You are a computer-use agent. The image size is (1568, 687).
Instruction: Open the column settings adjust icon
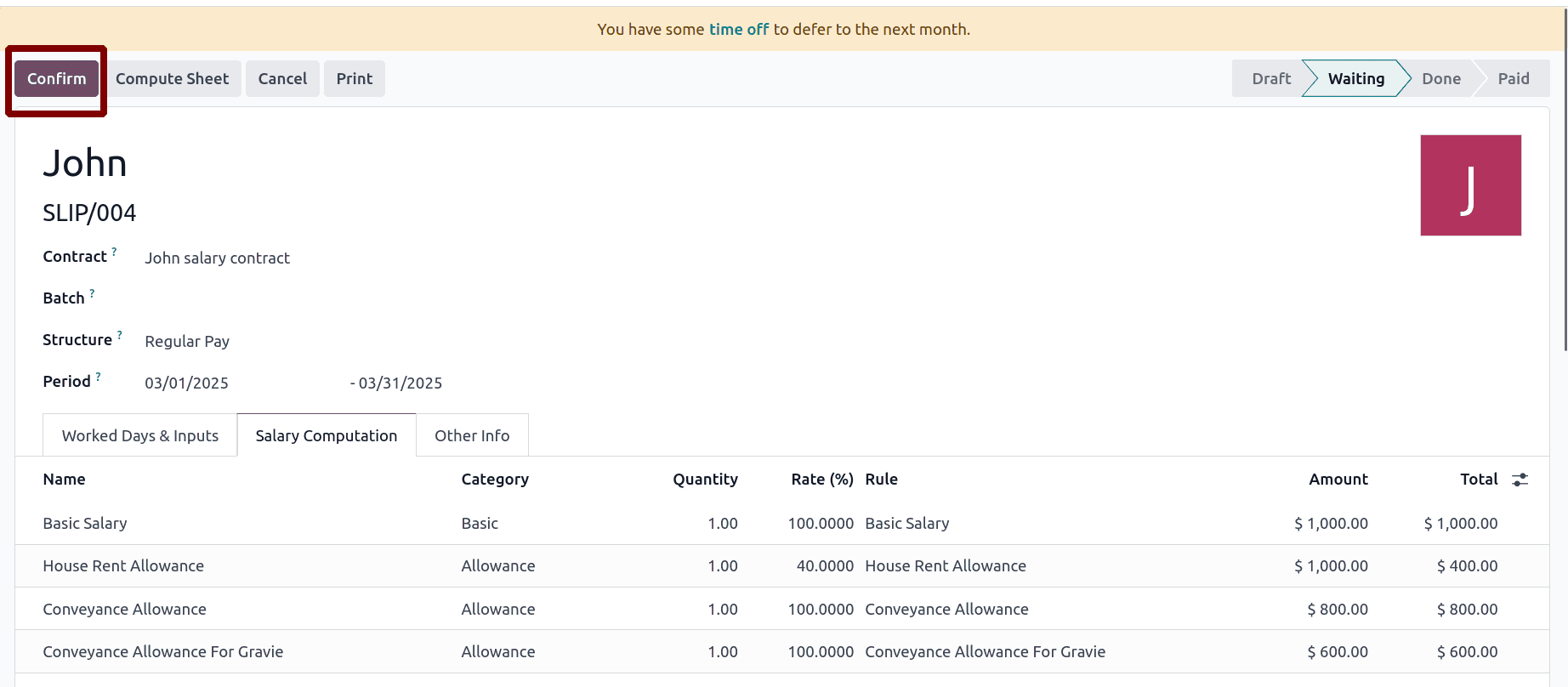click(x=1520, y=480)
